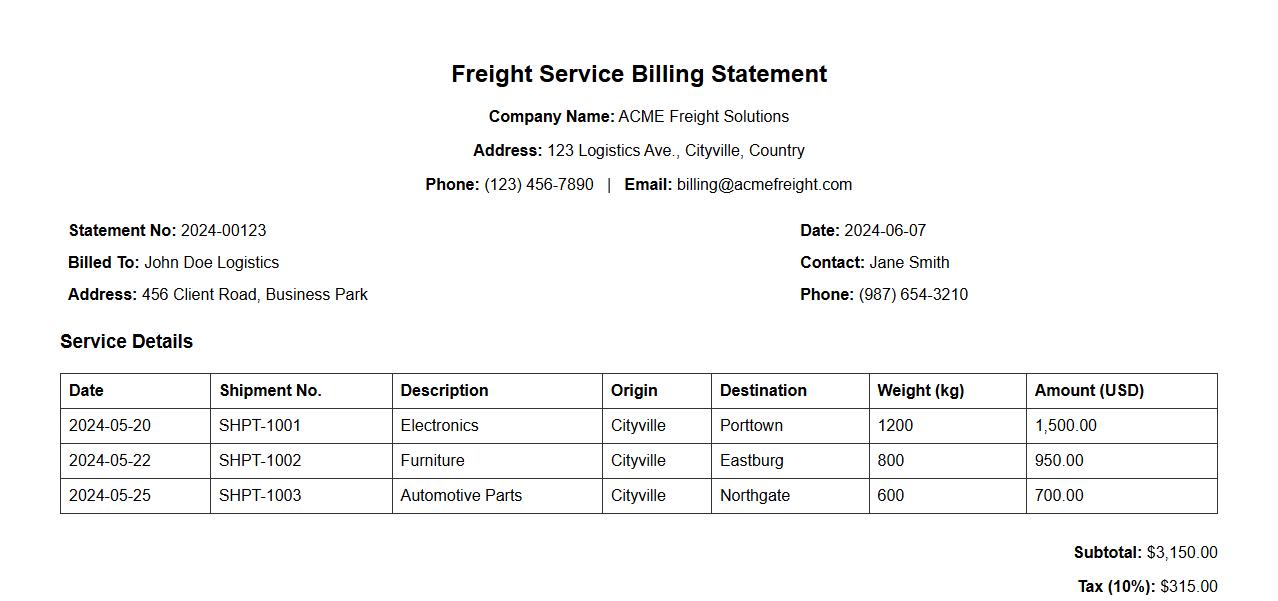Click the Amount (USD) column header

(x=1089, y=391)
